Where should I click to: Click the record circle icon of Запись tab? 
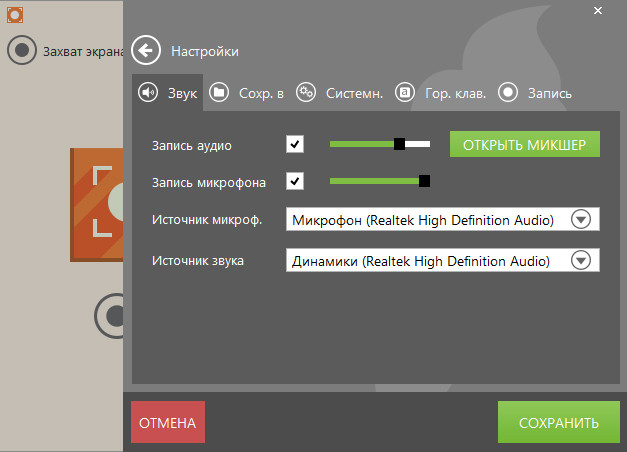click(508, 93)
